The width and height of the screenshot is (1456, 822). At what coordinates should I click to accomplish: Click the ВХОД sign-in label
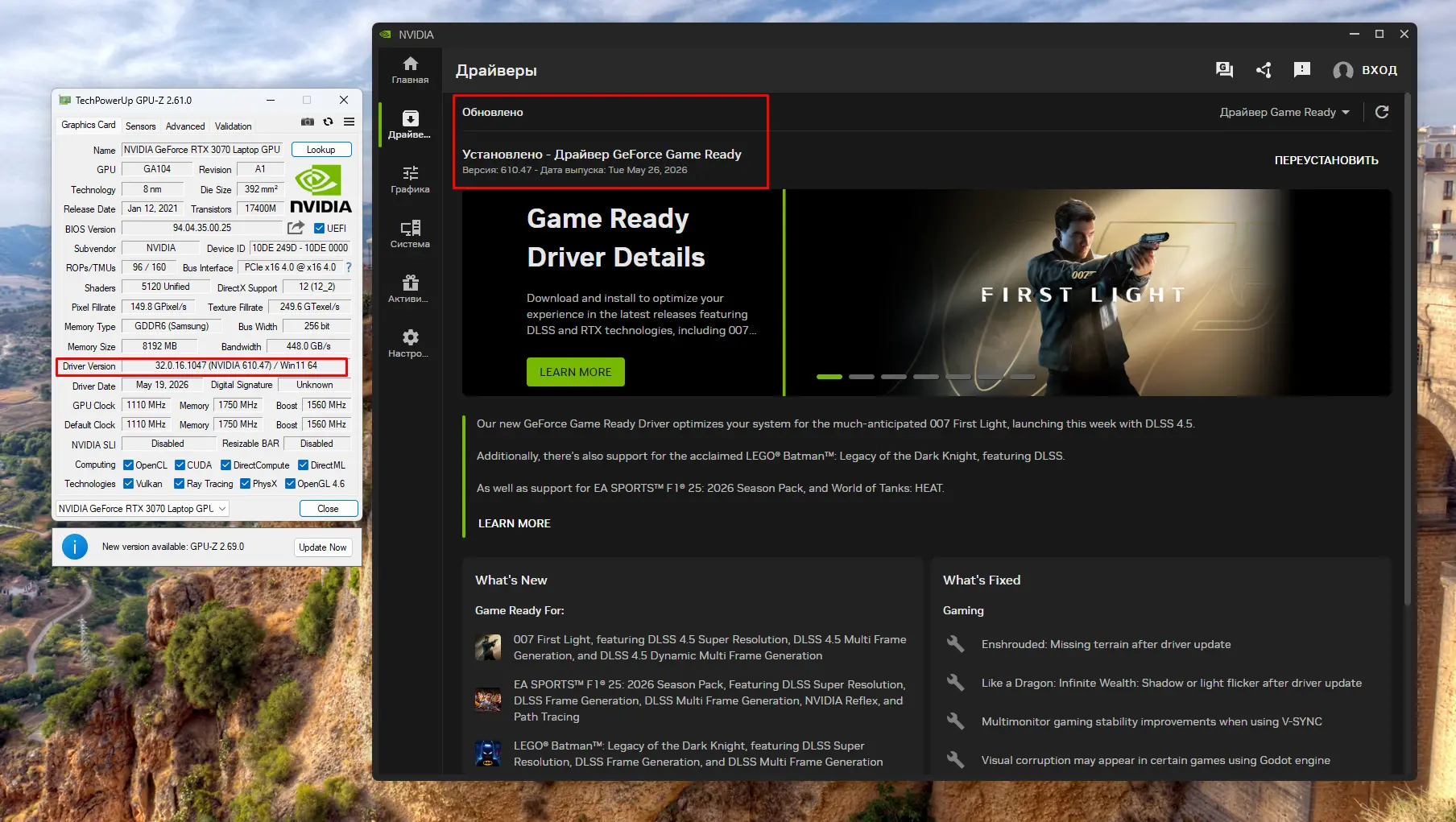(1379, 70)
